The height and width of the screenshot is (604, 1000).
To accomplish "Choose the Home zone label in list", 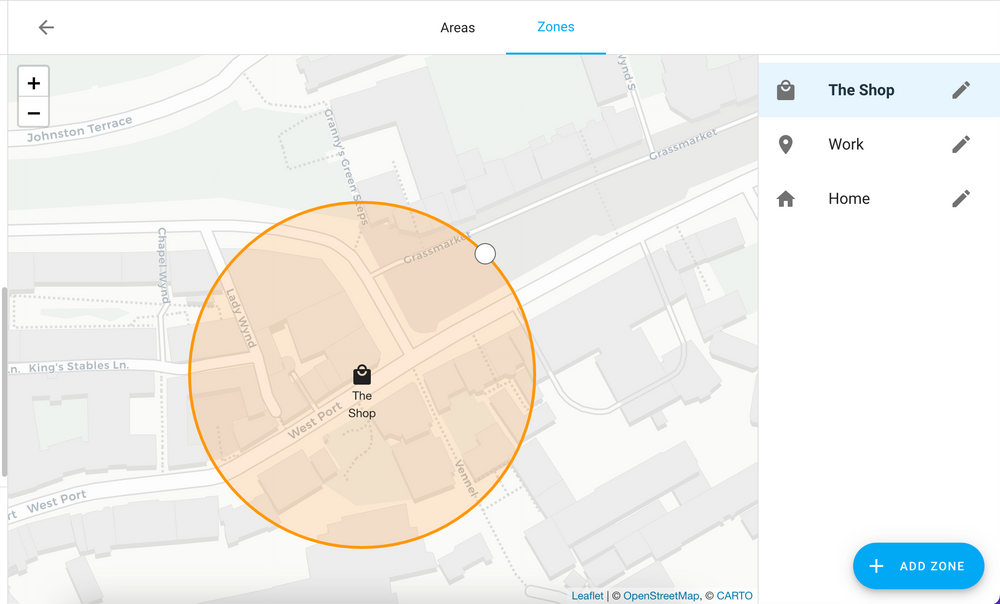I will tap(848, 198).
